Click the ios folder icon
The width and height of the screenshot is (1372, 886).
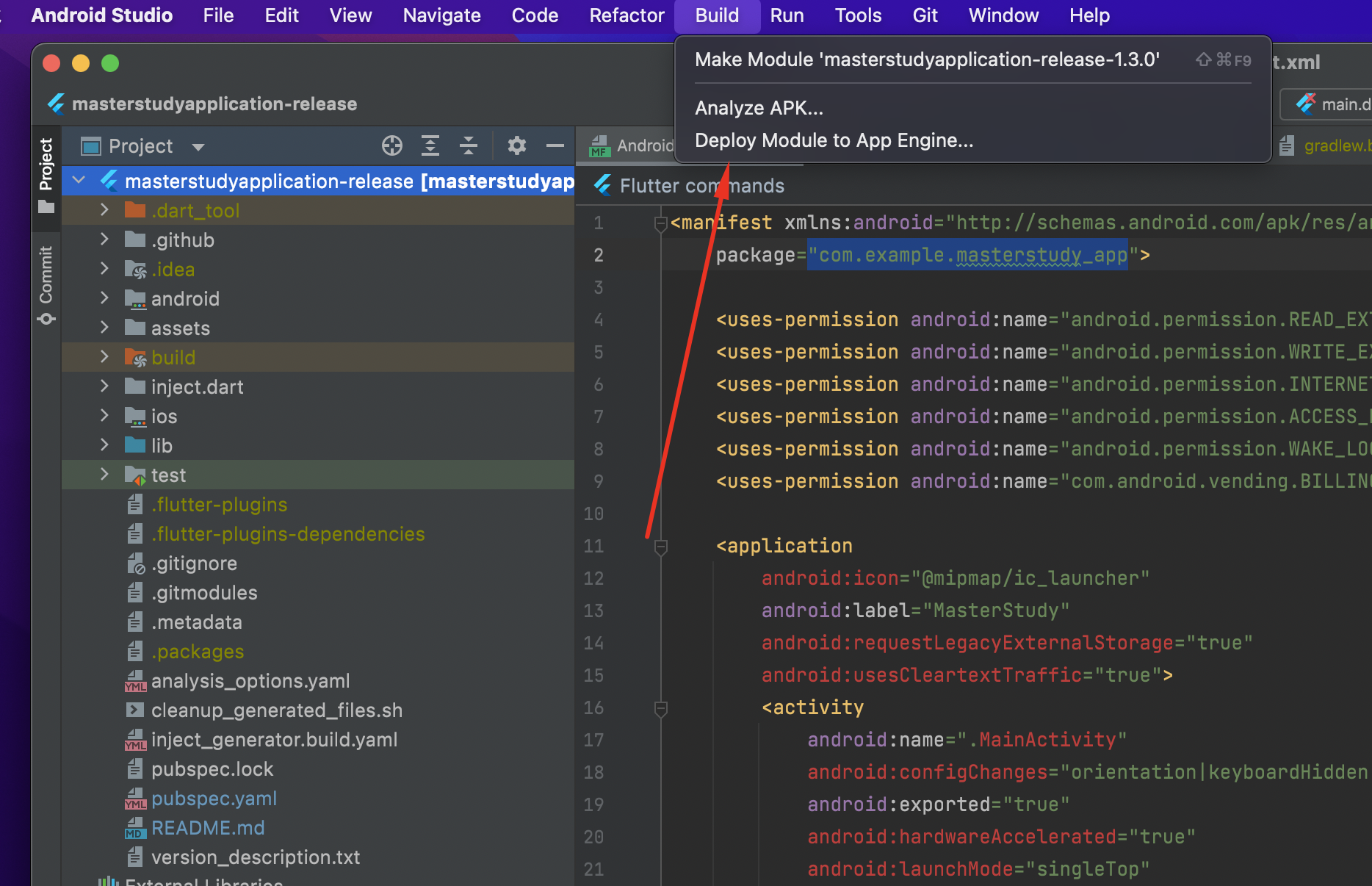135,417
